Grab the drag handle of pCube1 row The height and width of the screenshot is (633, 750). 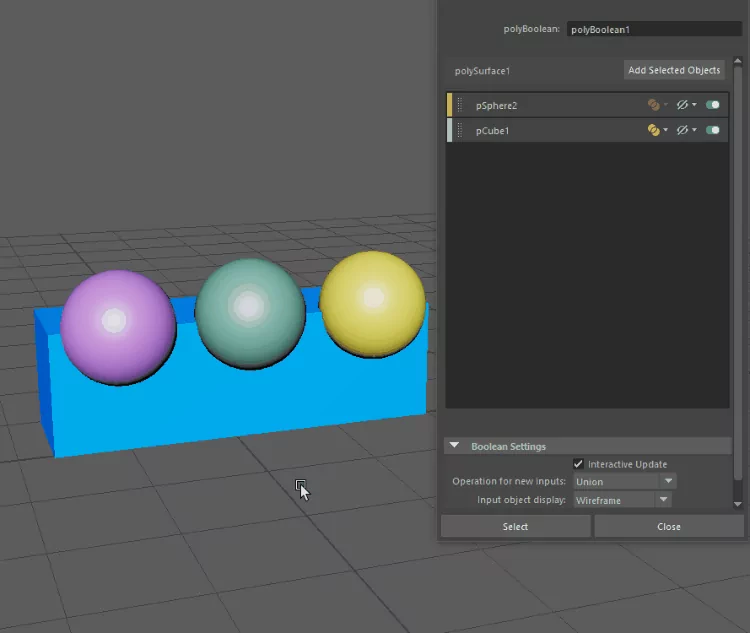pyautogui.click(x=460, y=130)
